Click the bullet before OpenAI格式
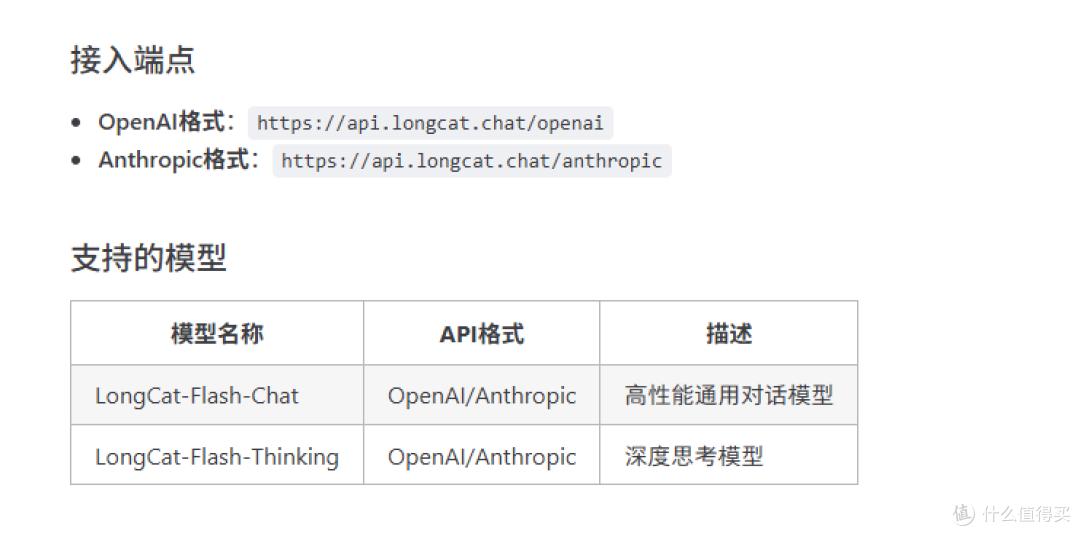Viewport: 1080px width, 536px height. [76, 123]
